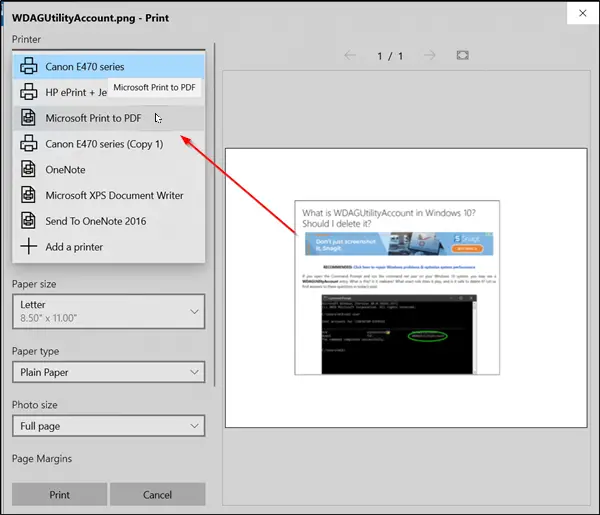Click the Canon E470 series printer icon

[29, 66]
